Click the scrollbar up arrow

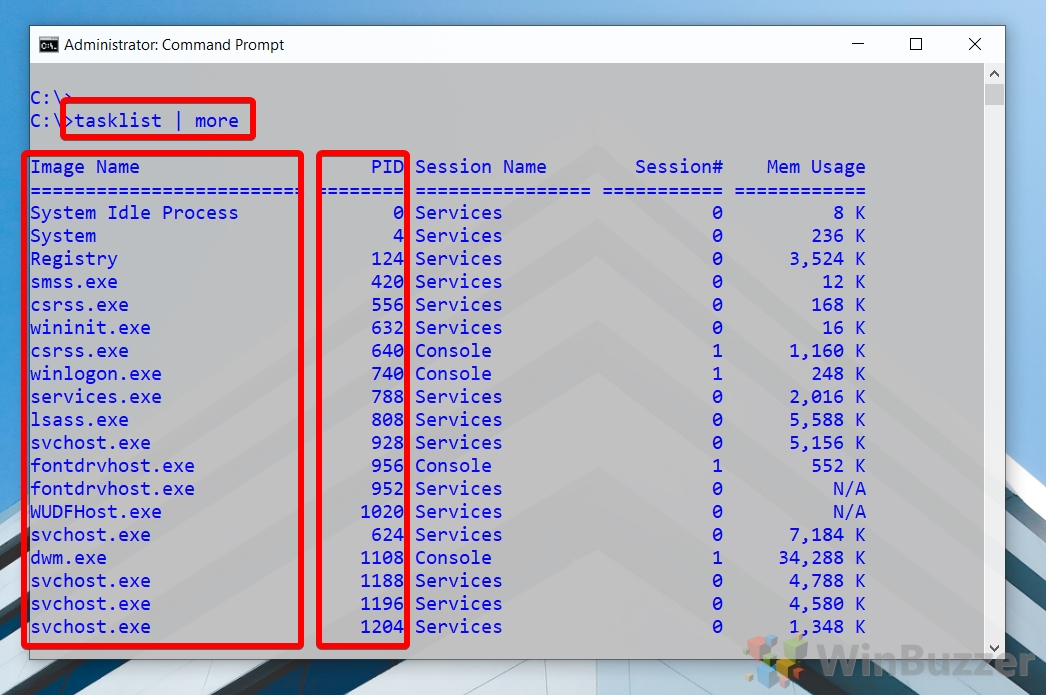(994, 73)
